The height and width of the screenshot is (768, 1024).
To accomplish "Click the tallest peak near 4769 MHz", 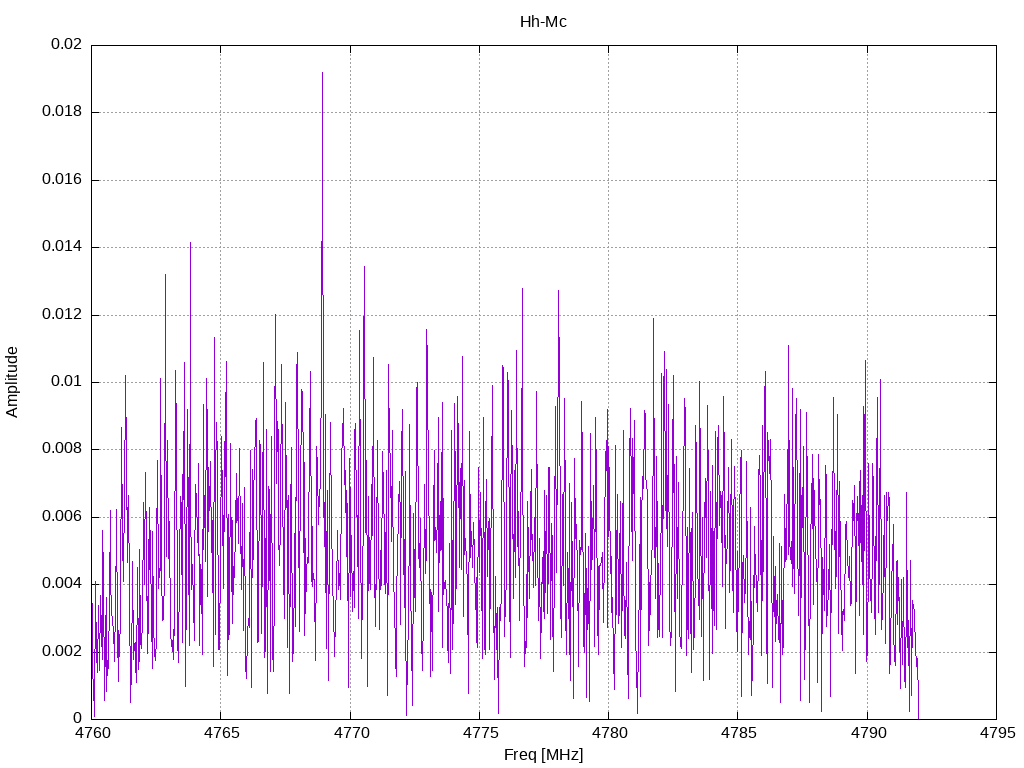I will 322,73.
